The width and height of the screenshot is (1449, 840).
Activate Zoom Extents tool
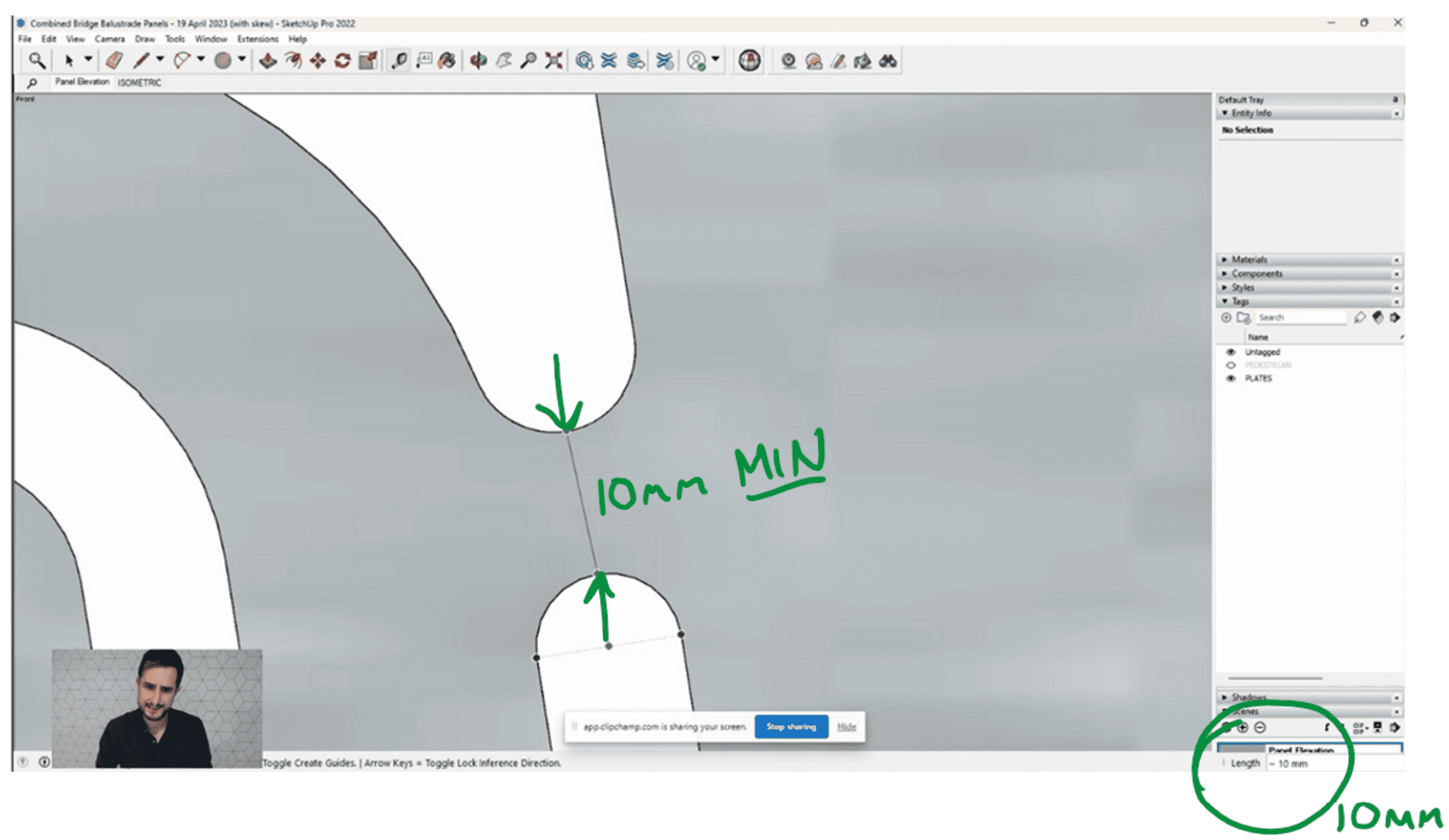coord(553,61)
